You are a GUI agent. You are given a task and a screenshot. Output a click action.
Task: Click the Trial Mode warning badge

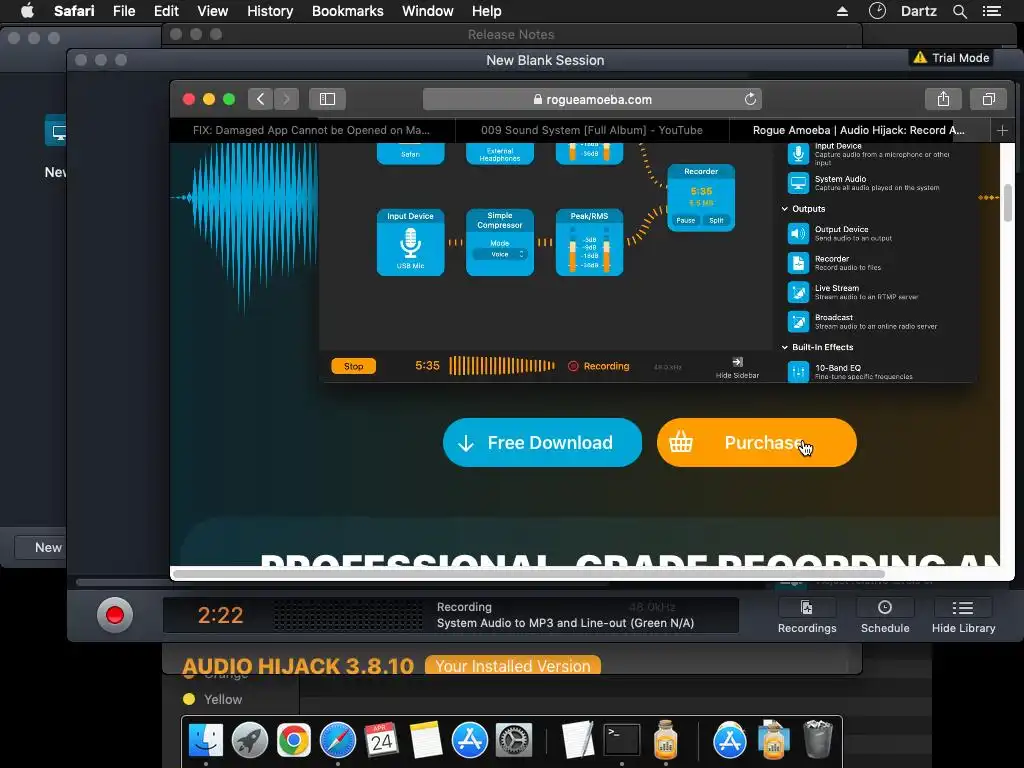(951, 57)
